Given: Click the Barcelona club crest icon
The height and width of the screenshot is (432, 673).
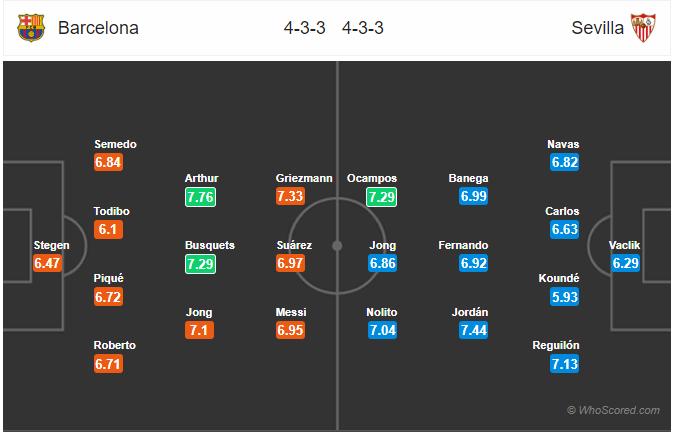Looking at the screenshot, I should 31,28.
